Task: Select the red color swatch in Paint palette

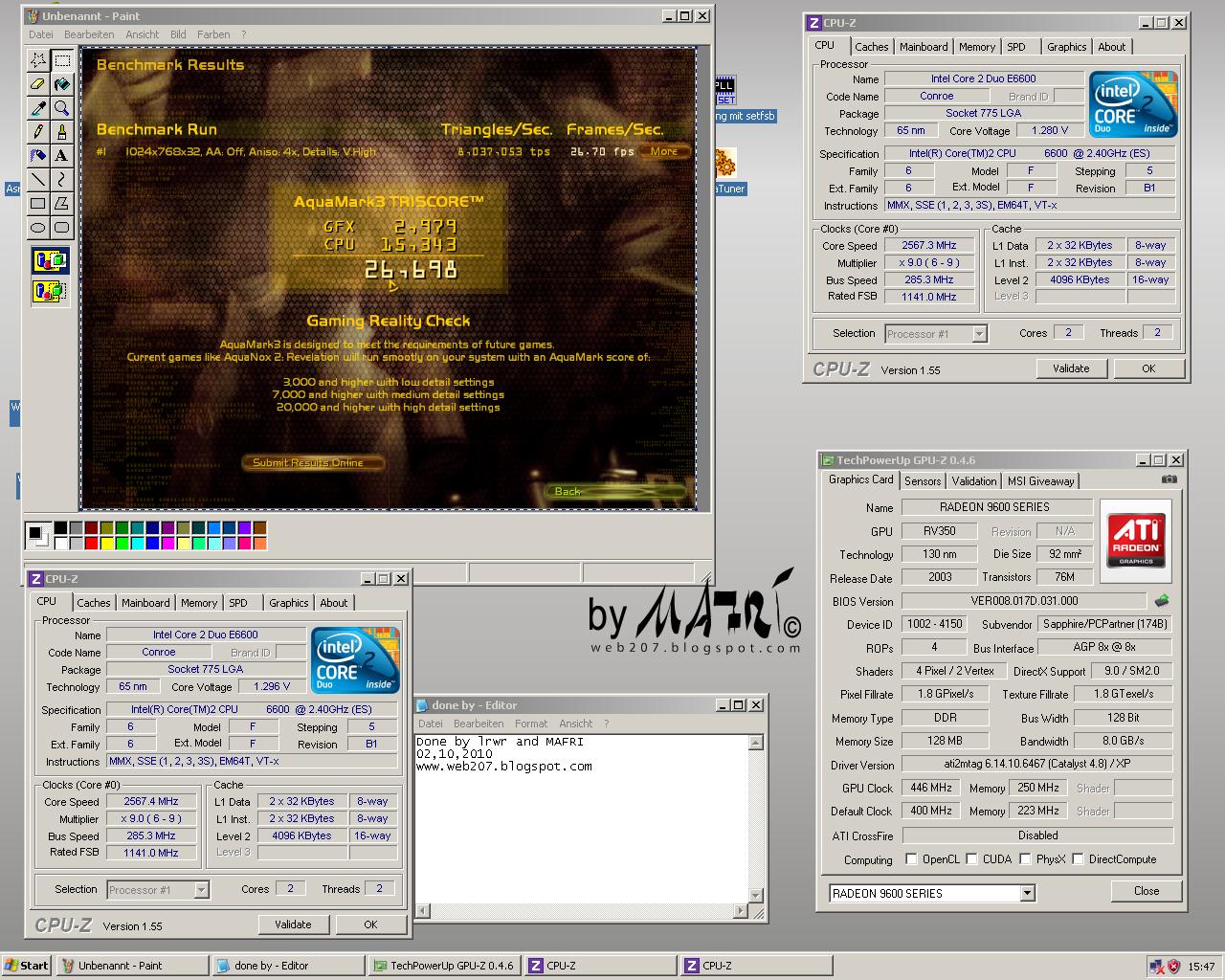Action: point(92,544)
